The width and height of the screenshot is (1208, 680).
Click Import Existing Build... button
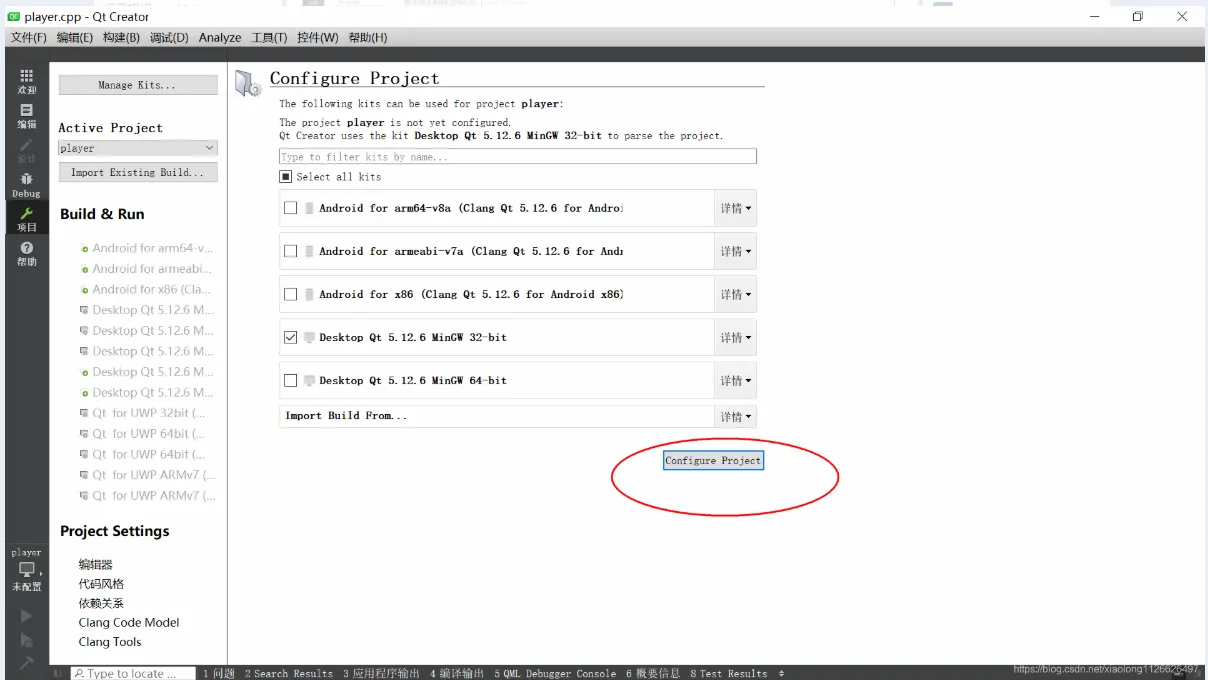[138, 172]
